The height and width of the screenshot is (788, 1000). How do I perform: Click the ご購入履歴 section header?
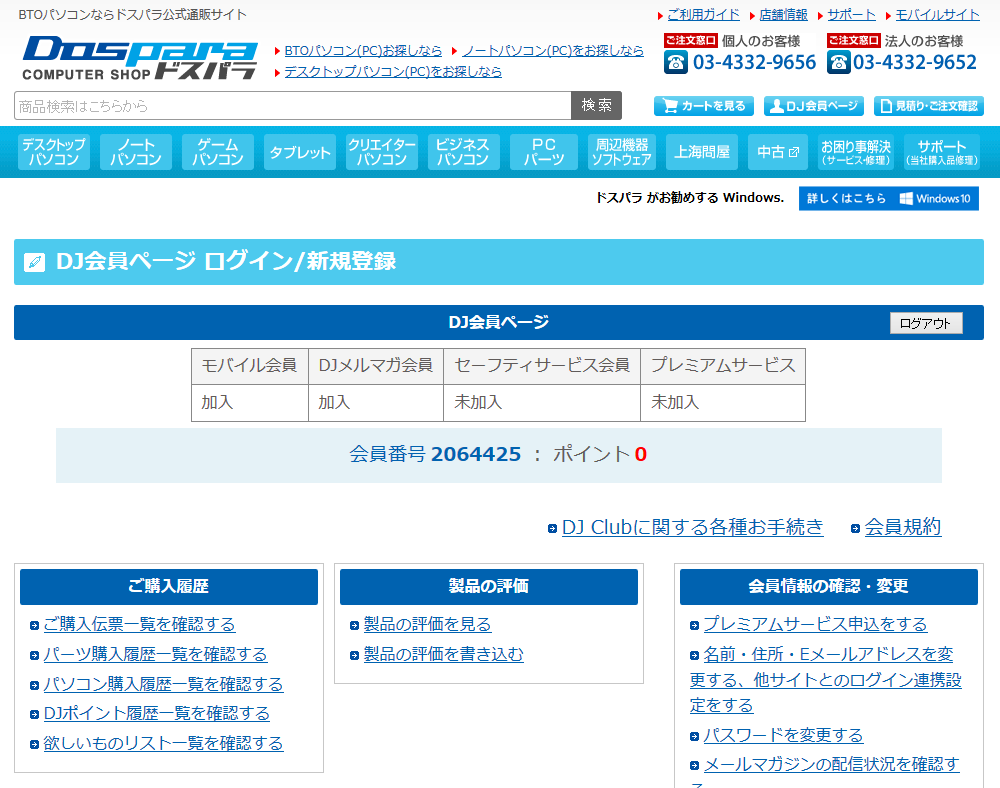point(169,587)
